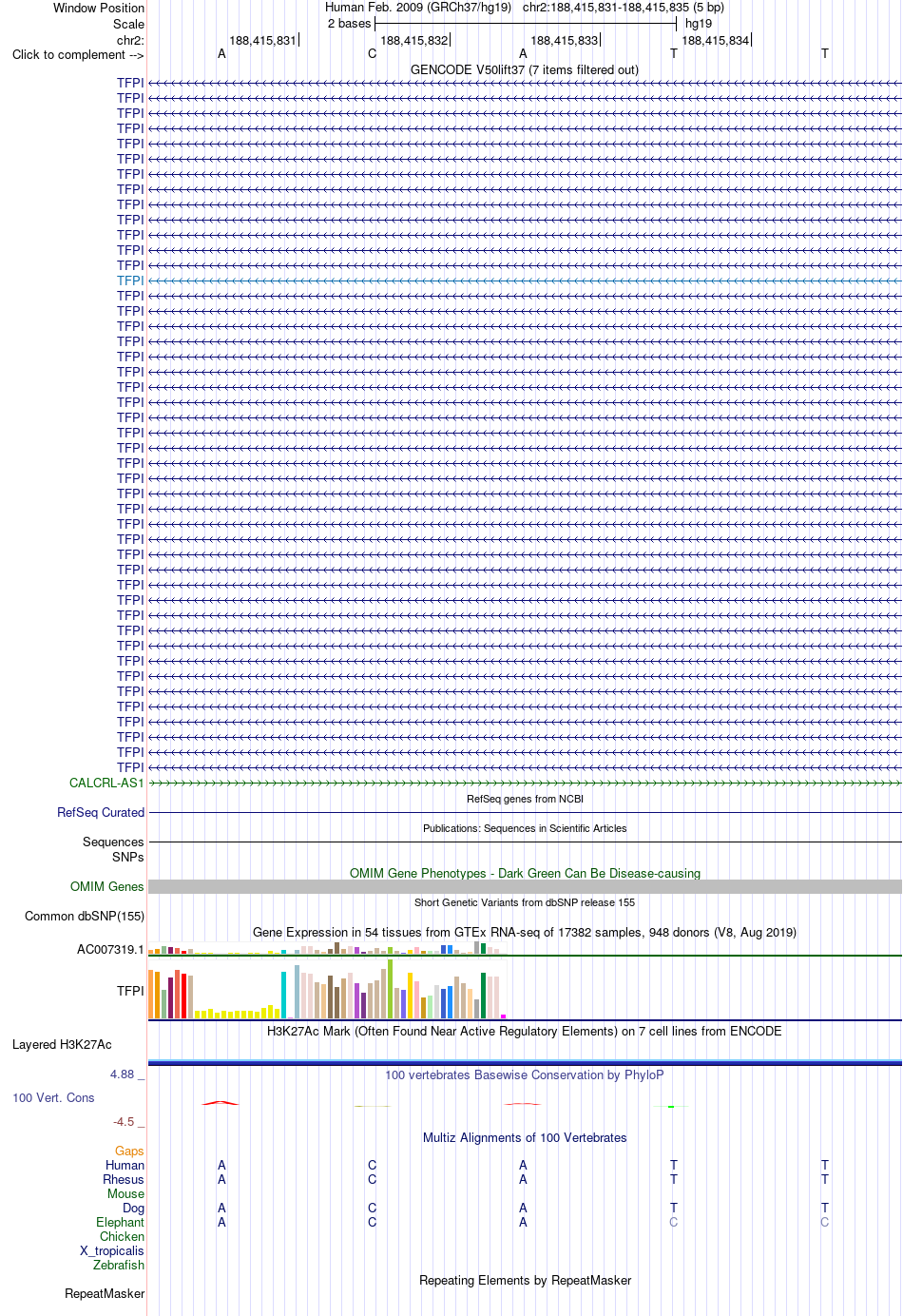Click the Dog alignment row label
903x1316 pixels.
pos(133,1208)
